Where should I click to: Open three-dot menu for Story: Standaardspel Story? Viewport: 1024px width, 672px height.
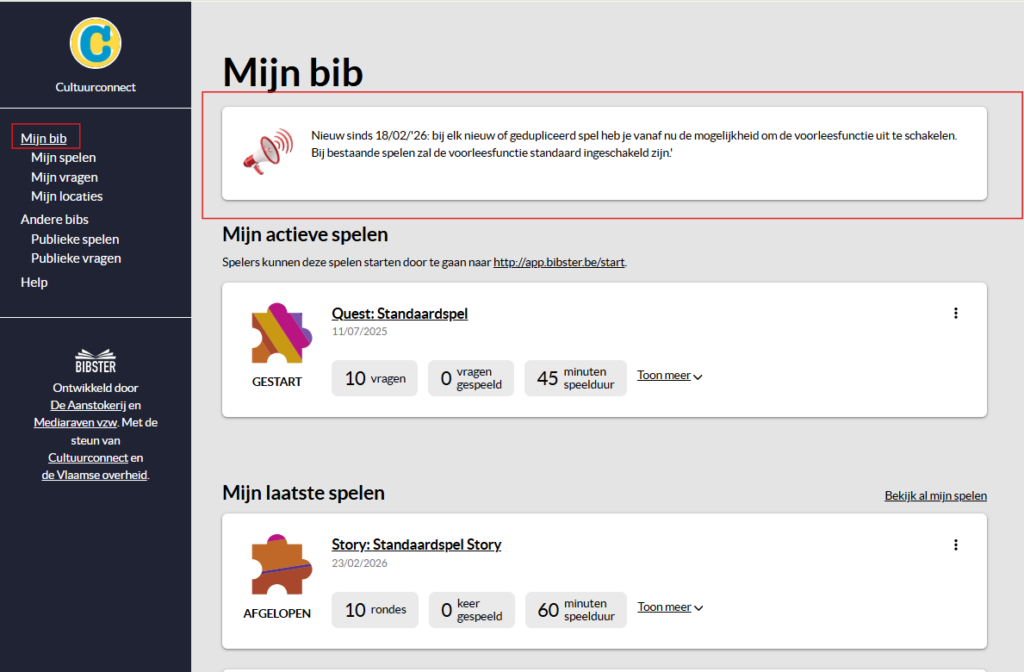coord(955,545)
